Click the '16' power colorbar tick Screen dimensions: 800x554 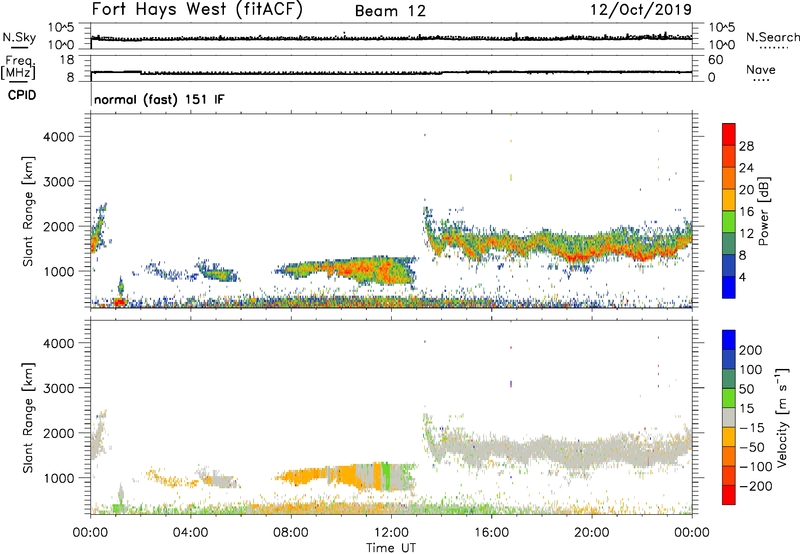tap(746, 211)
